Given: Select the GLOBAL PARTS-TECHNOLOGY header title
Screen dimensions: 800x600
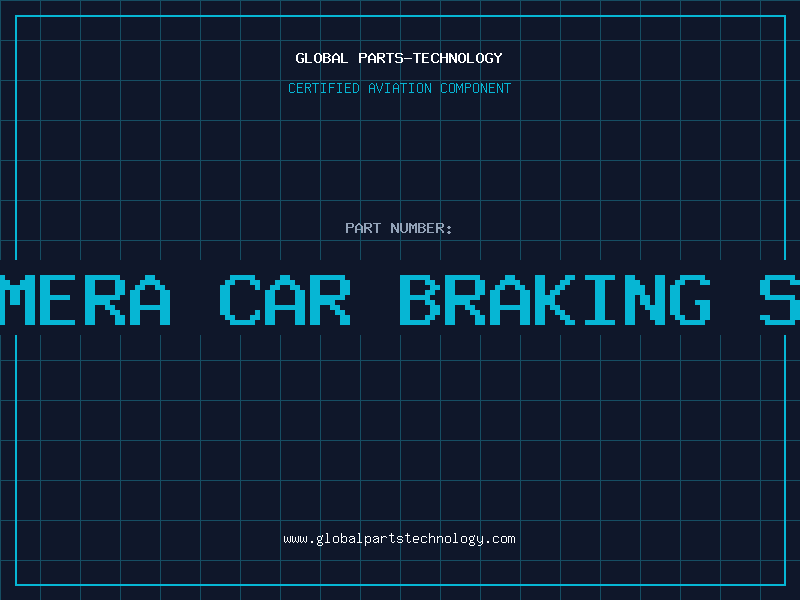Looking at the screenshot, I should point(399,58).
